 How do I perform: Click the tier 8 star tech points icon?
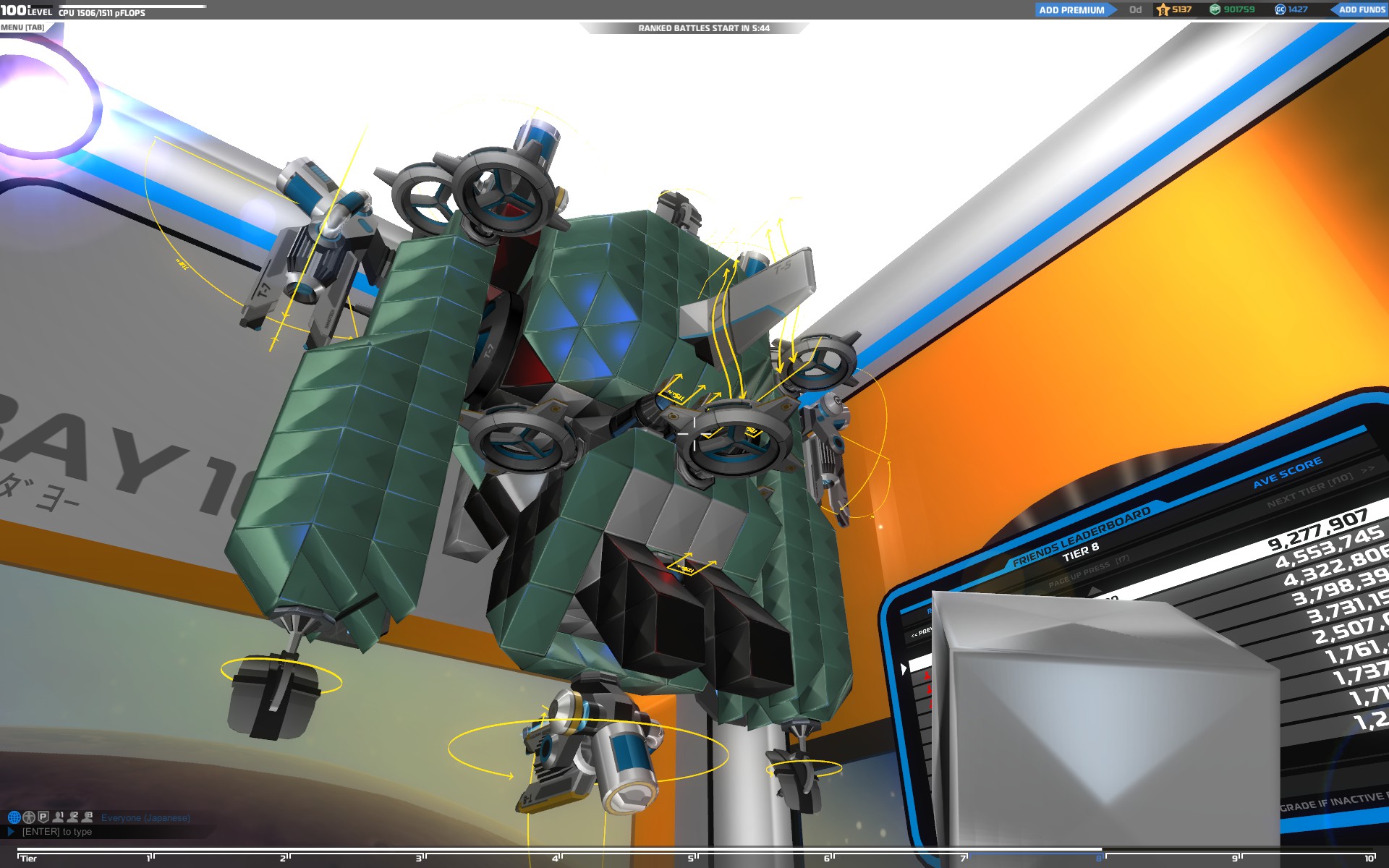pos(1163,9)
